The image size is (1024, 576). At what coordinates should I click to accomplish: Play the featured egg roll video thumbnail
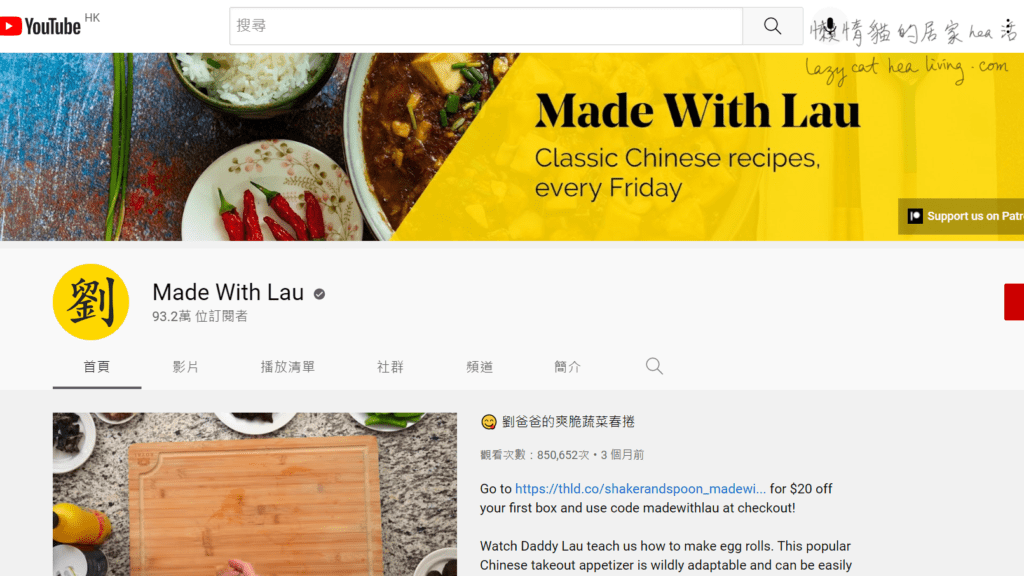[255, 494]
